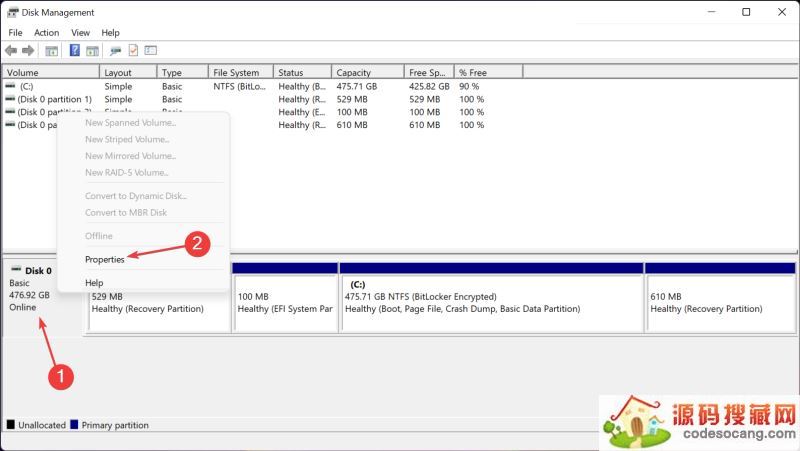Click the Show/Hide Console Tree toolbar icon
This screenshot has height=451, width=800.
pos(50,50)
